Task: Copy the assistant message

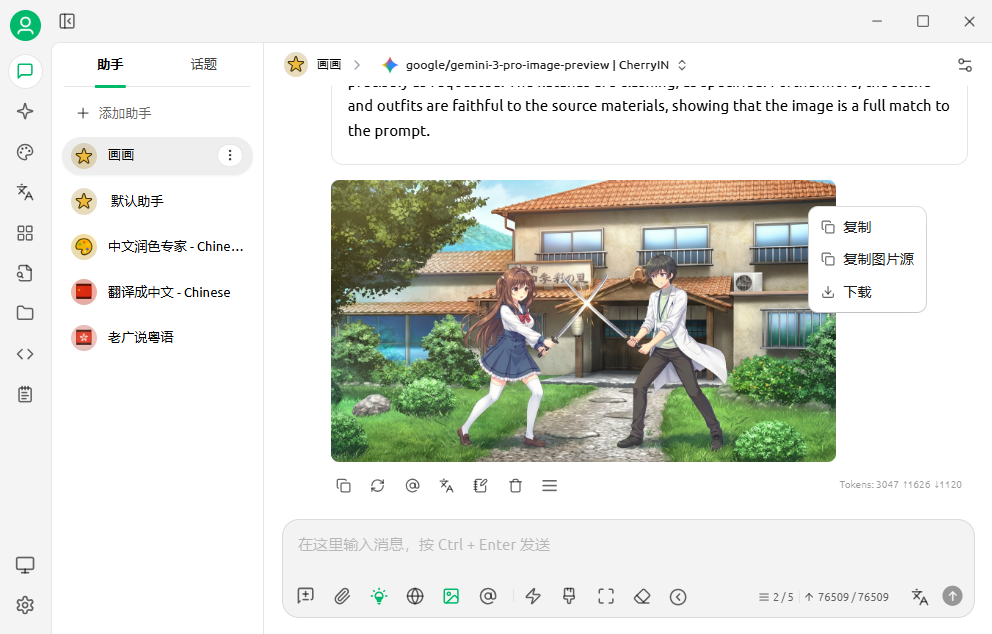Action: click(x=344, y=485)
